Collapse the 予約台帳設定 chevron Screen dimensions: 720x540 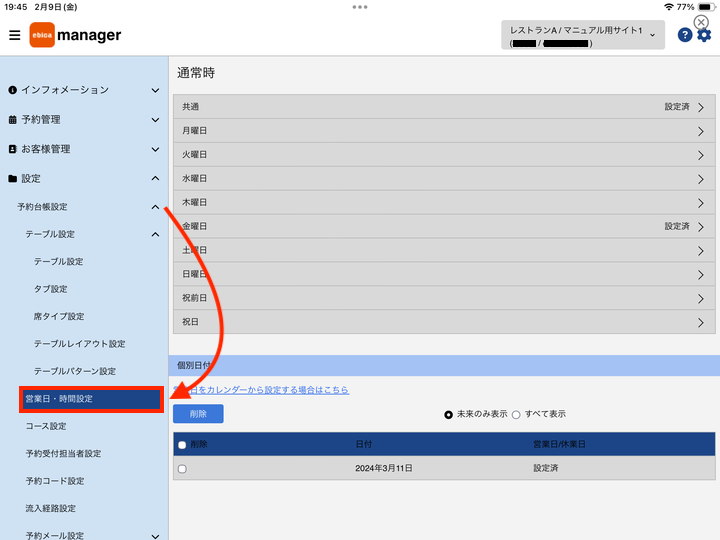156,207
